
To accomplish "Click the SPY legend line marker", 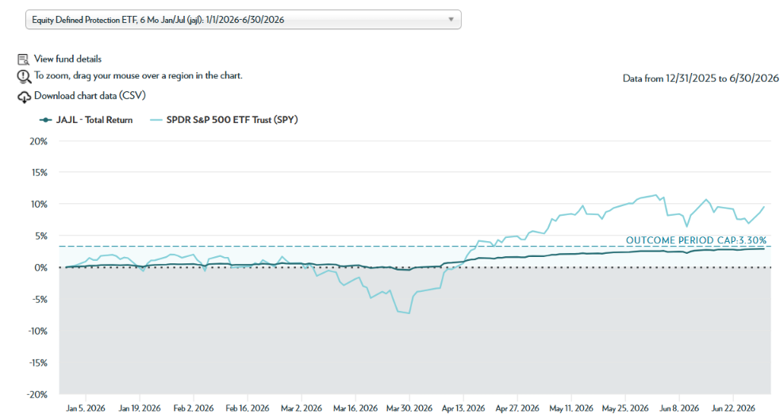I will tap(157, 120).
